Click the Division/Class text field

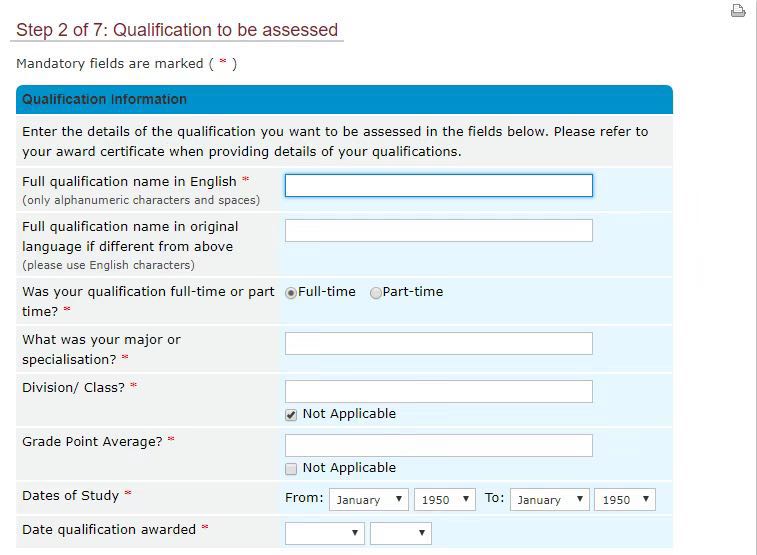438,391
